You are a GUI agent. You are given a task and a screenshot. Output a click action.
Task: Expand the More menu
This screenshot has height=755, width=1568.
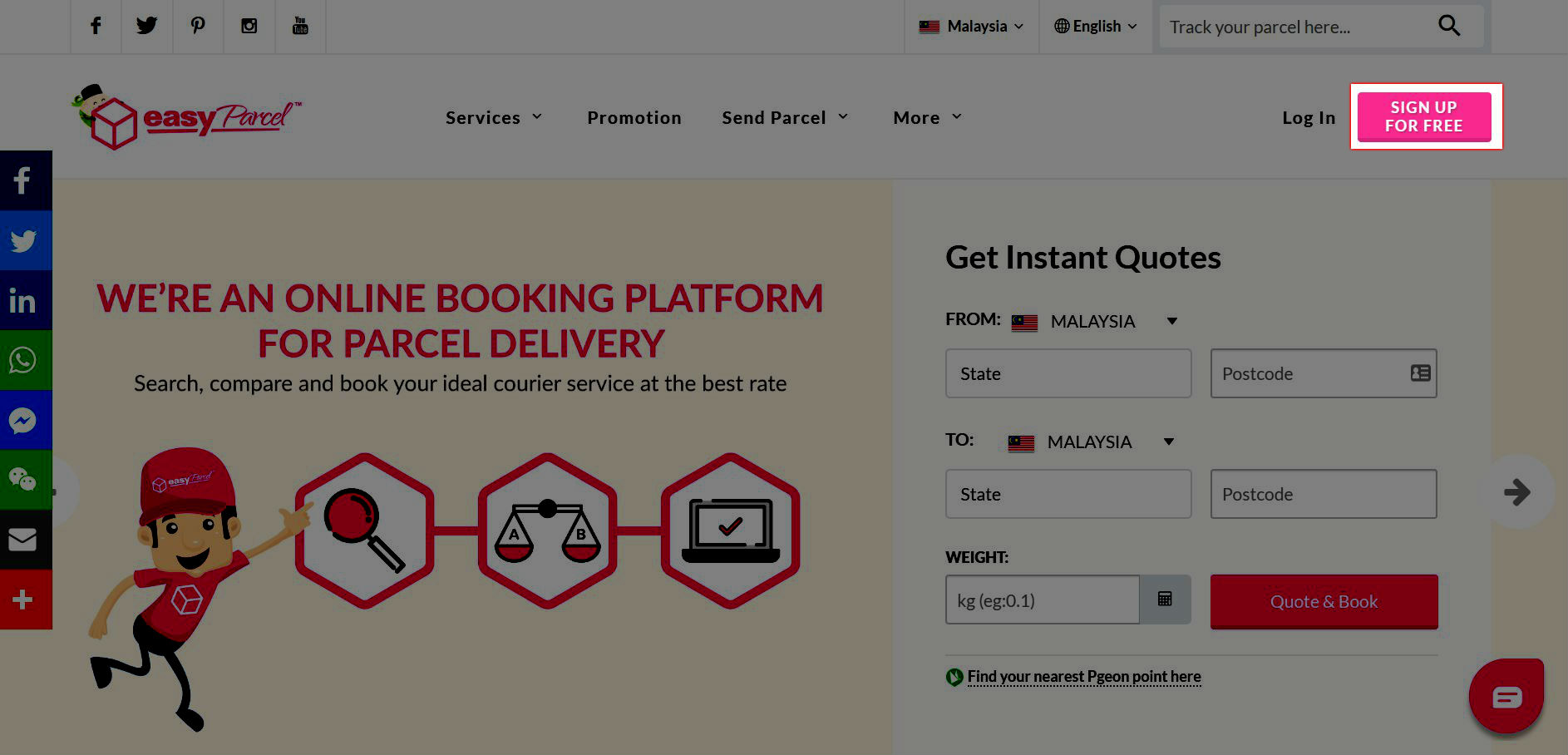point(928,117)
